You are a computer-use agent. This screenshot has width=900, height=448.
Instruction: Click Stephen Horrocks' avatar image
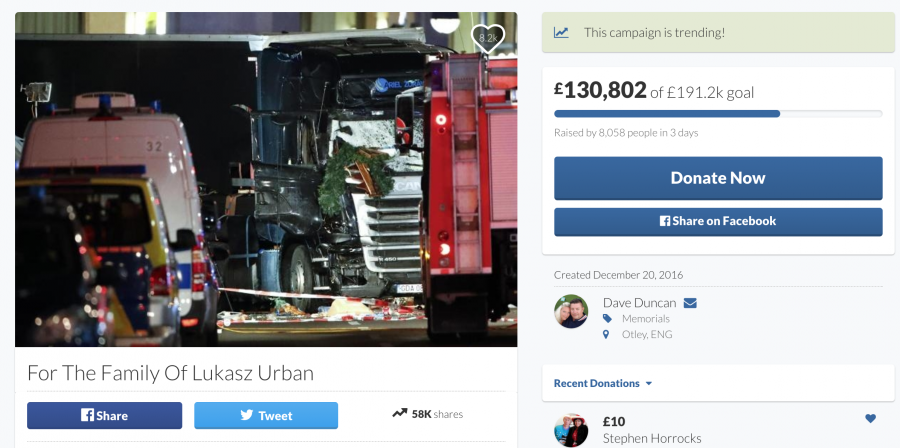571,430
